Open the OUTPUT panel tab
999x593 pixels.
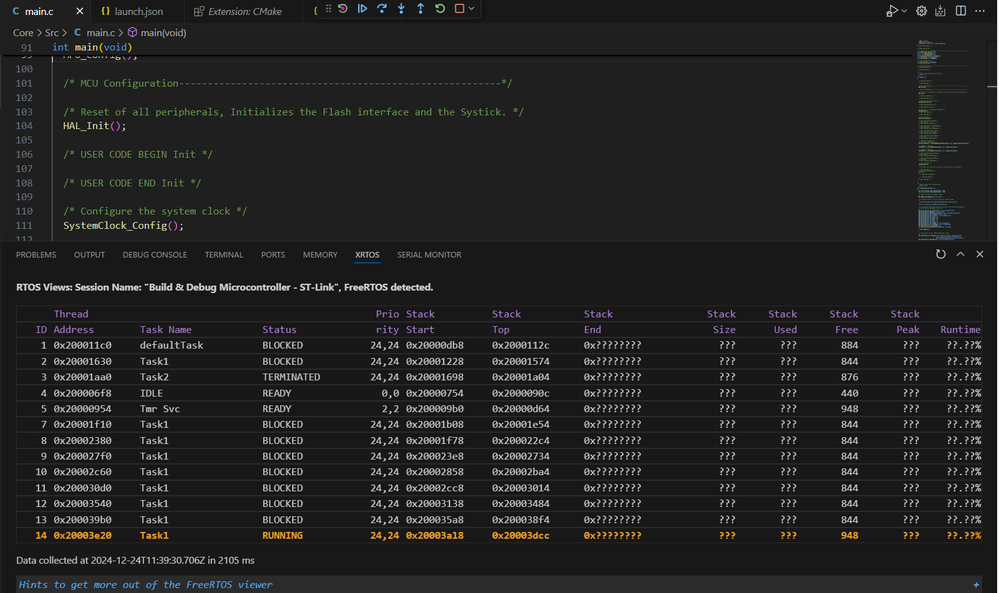[89, 255]
